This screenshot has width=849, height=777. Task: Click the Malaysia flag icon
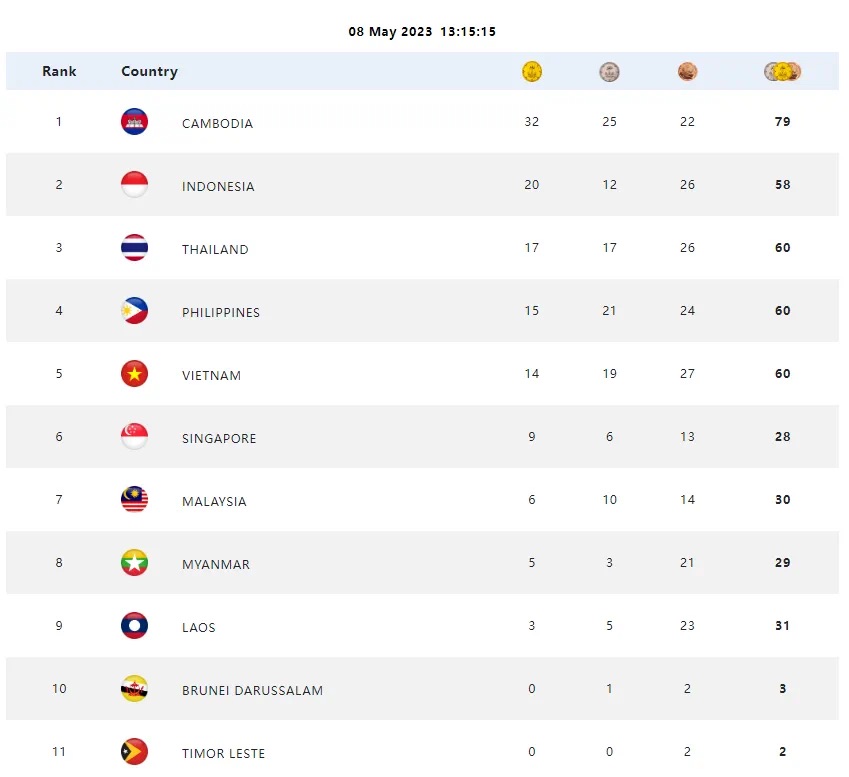point(134,500)
